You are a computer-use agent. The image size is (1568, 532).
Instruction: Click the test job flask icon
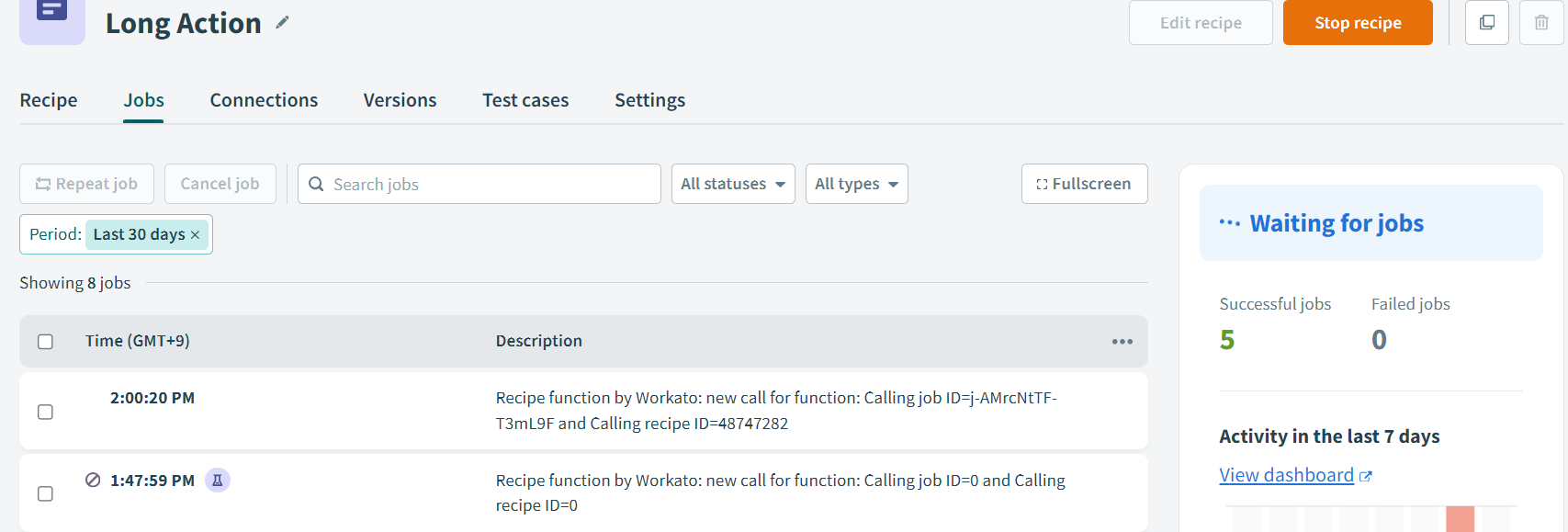(x=218, y=481)
